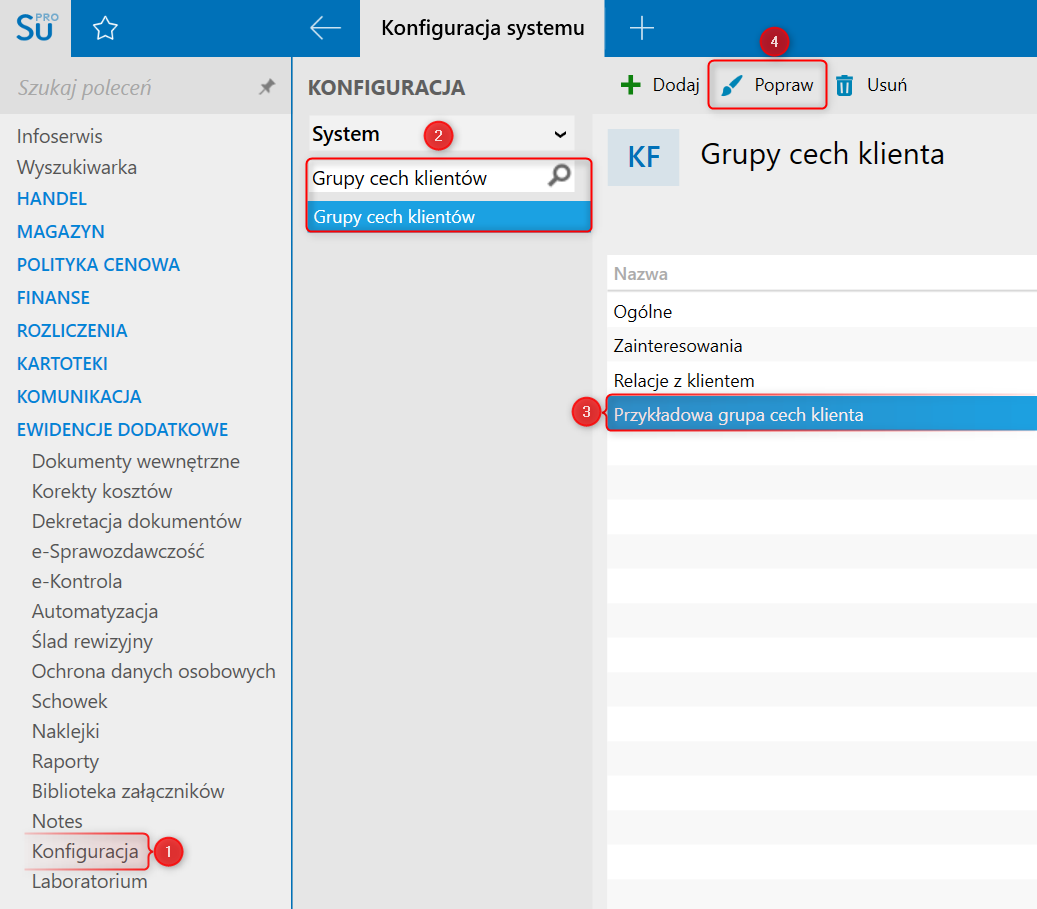Expand the KOMUNIKACJA module
1037x909 pixels.
point(79,397)
